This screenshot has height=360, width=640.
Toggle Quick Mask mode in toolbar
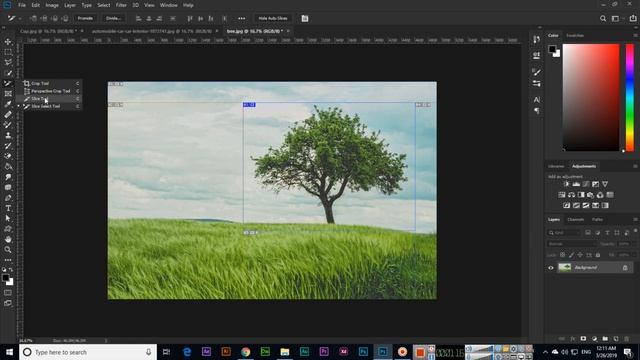coord(8,293)
